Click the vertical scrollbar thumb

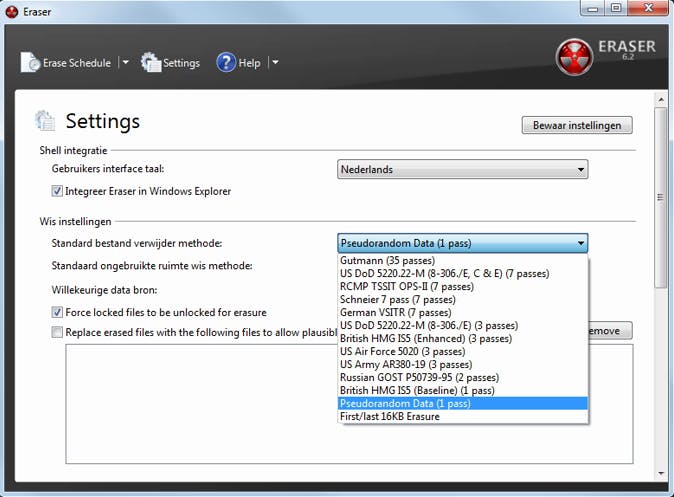[661, 198]
